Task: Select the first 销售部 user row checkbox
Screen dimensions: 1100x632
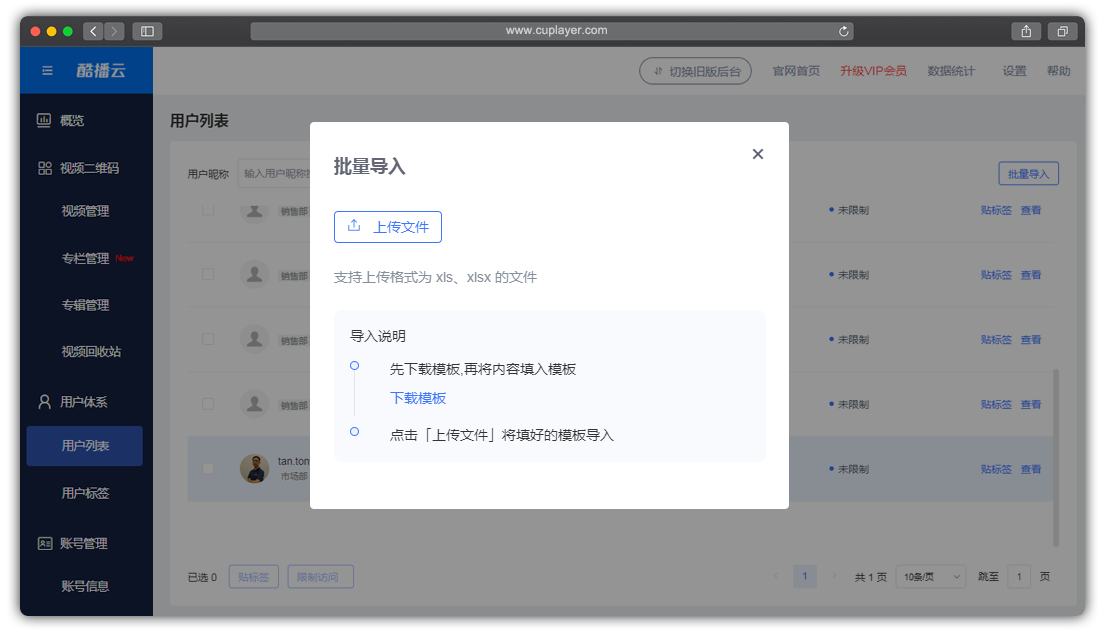Action: point(208,209)
